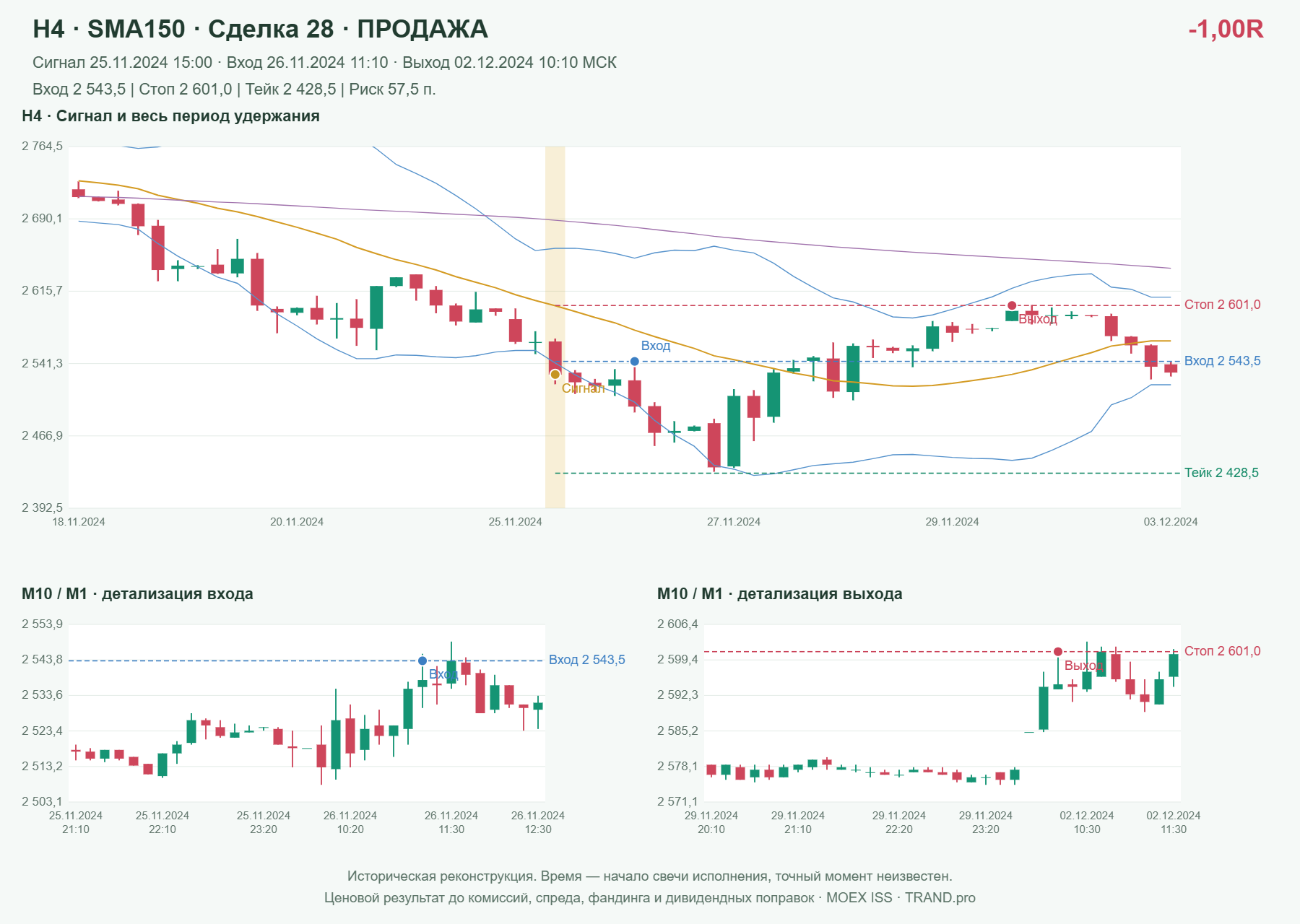1300x924 pixels.
Task: Click the 'Вход 2 543,5' label in entry detail chart
Action: coord(587,660)
